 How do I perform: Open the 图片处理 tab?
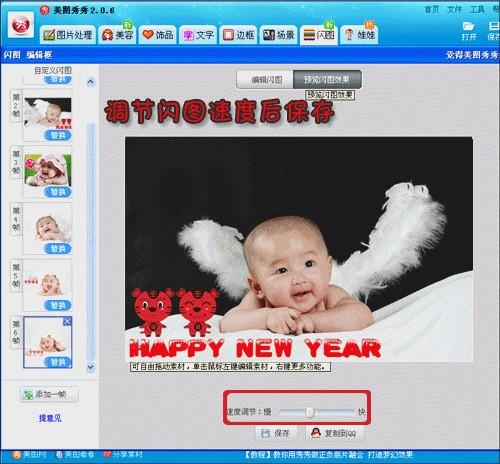[68, 35]
